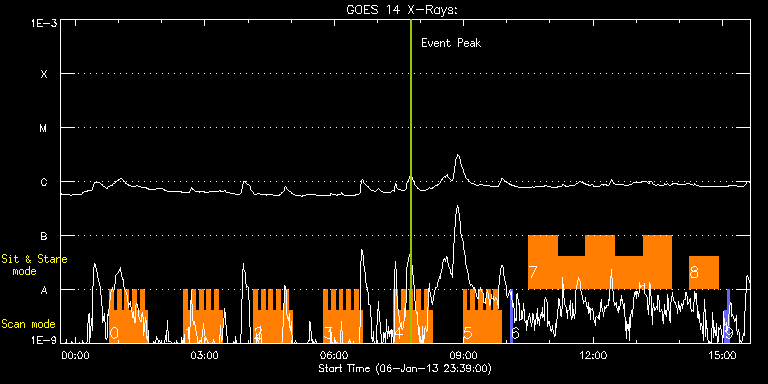Click the green Event Peak vertical line
Image resolution: width=768 pixels, height=384 pixels.
coord(410,181)
